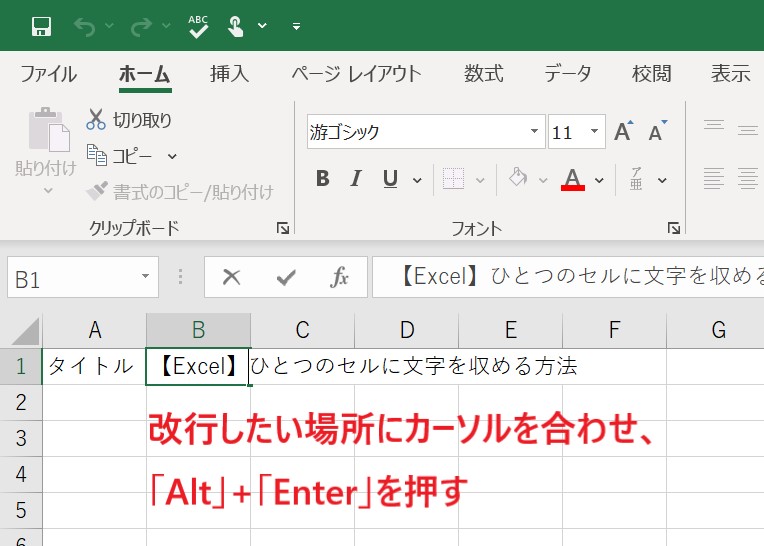Switch to the 校閲 tab
Viewport: 764px width, 546px height.
coord(651,74)
